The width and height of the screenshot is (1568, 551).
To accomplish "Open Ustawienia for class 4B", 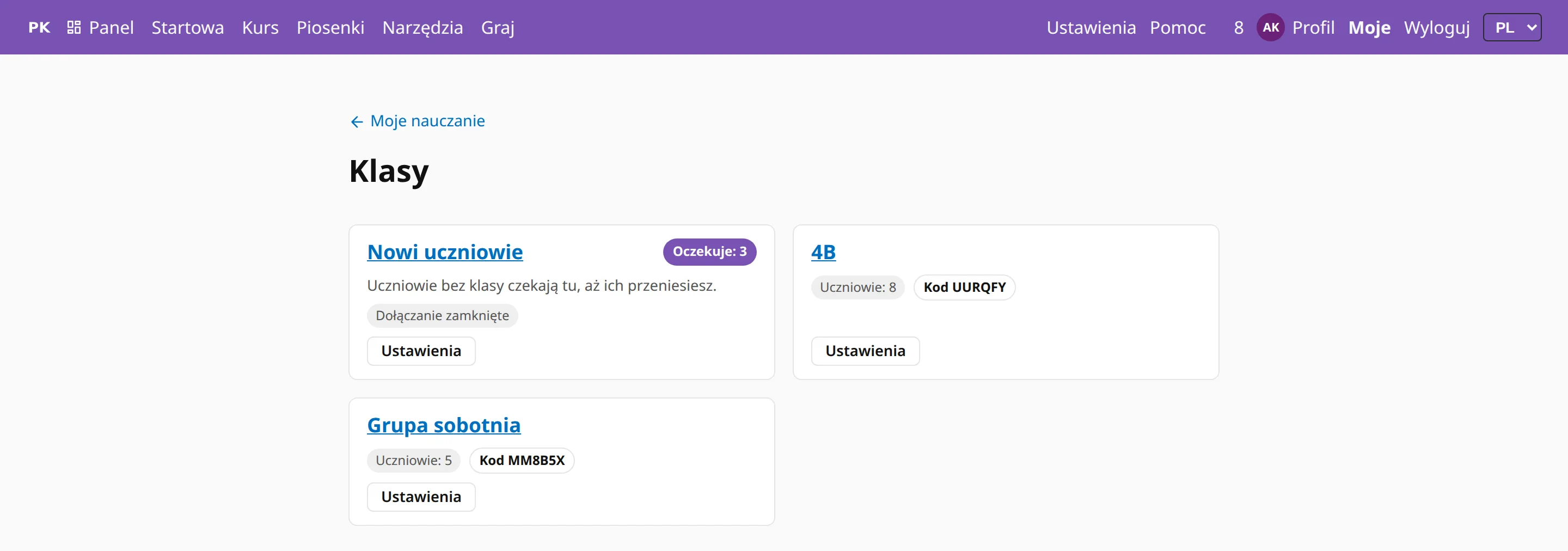I will tap(865, 351).
